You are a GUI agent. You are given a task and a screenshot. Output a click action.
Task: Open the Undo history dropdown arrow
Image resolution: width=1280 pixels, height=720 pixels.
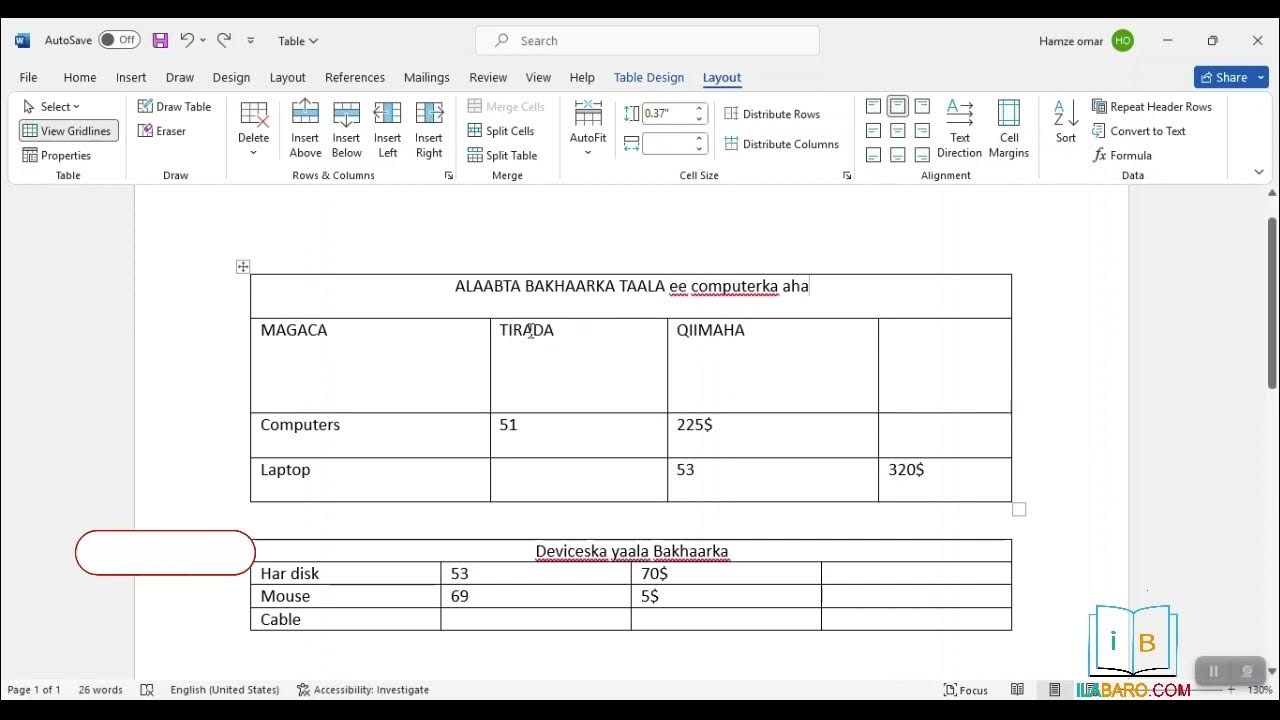point(203,41)
